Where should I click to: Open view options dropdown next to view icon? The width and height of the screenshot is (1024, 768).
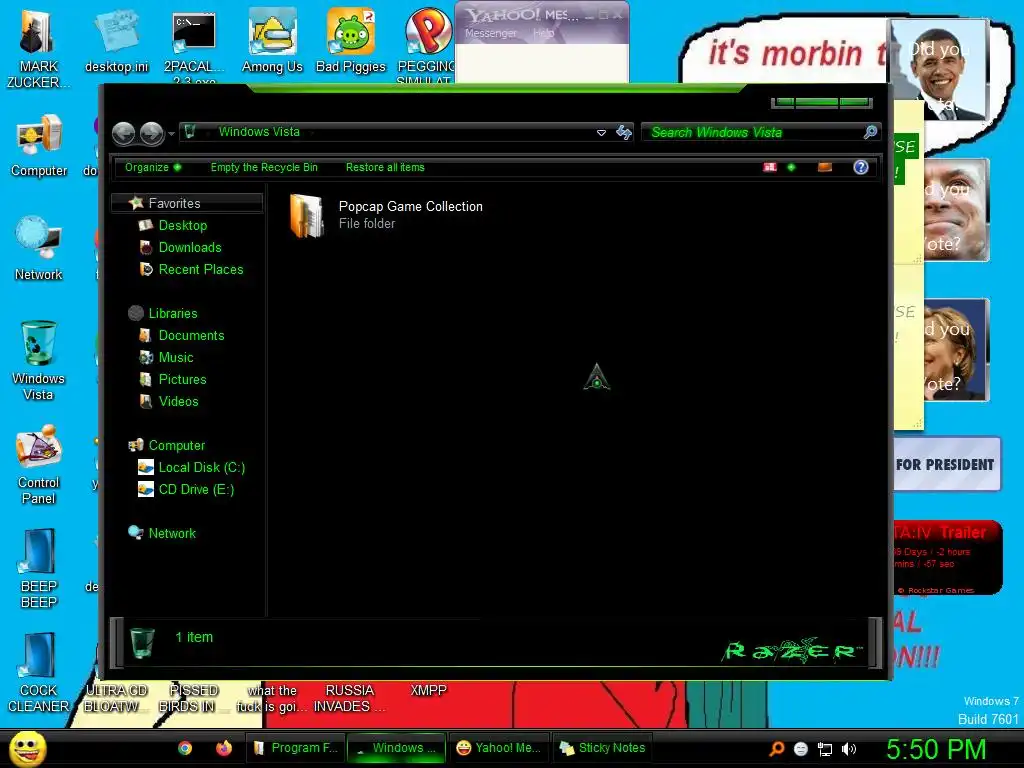point(791,167)
